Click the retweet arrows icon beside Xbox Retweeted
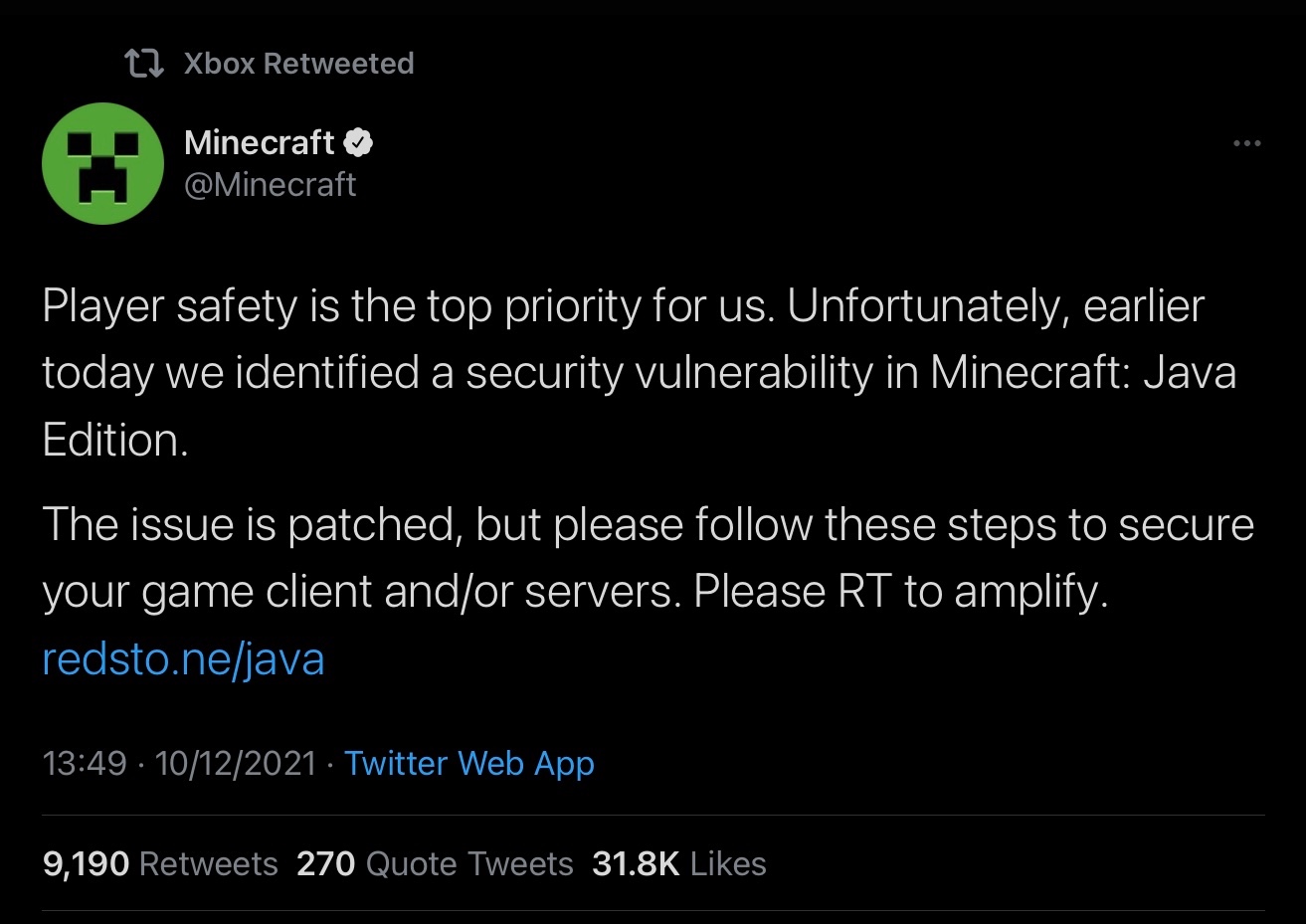The image size is (1306, 924). [x=144, y=65]
